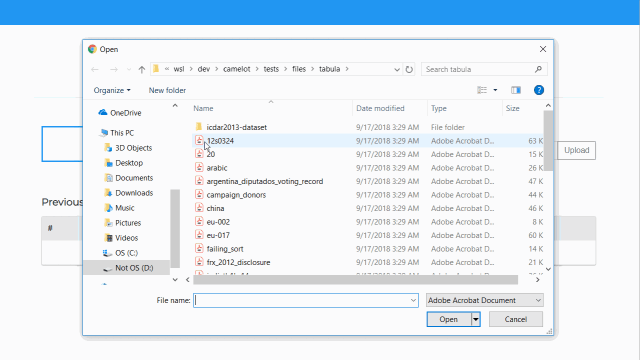Select This PC in sidebar
640x360 pixels.
[117, 133]
